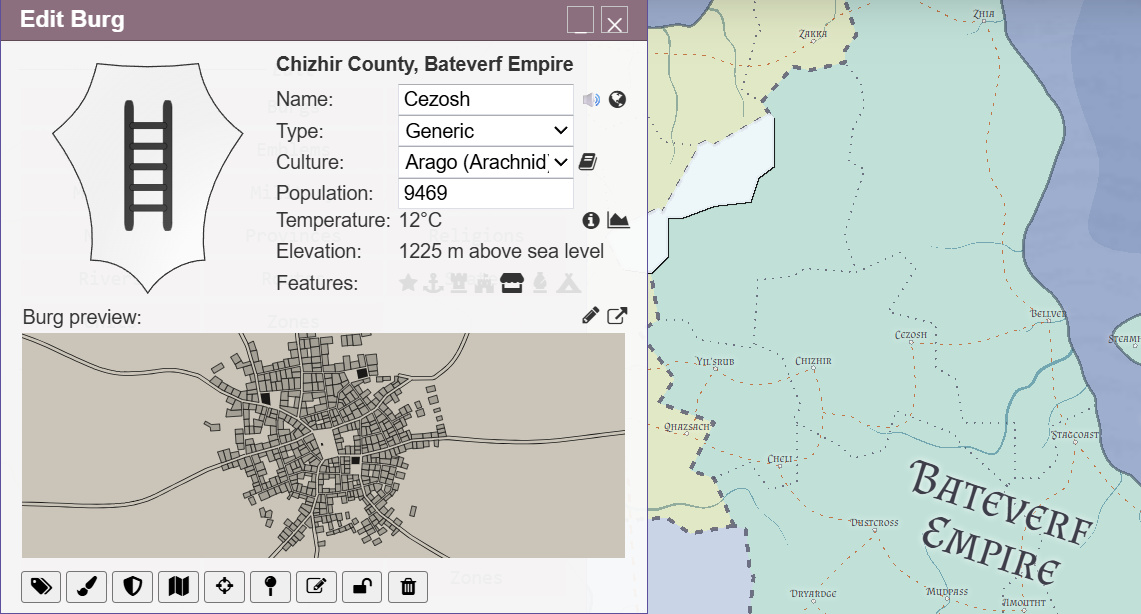Select Chcli burg label on map
This screenshot has height=614, width=1141.
pos(779,459)
